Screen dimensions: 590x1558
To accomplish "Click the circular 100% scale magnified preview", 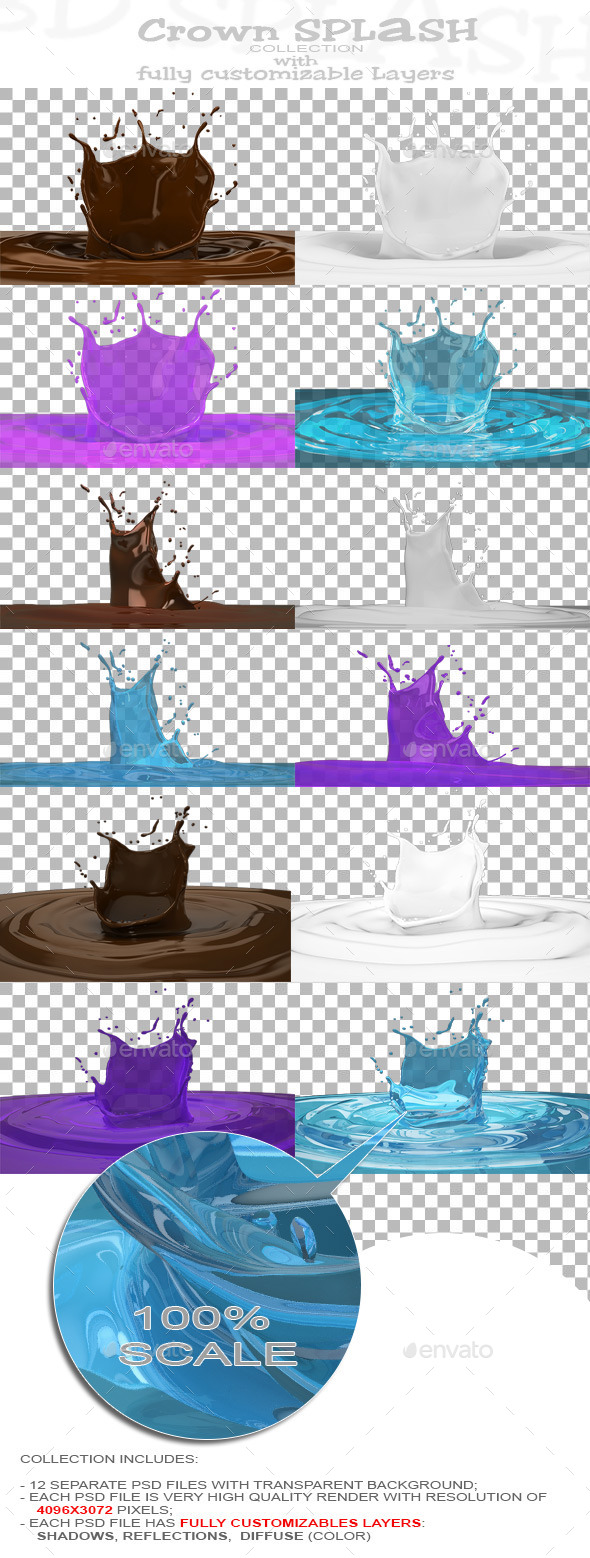I will (207, 1285).
